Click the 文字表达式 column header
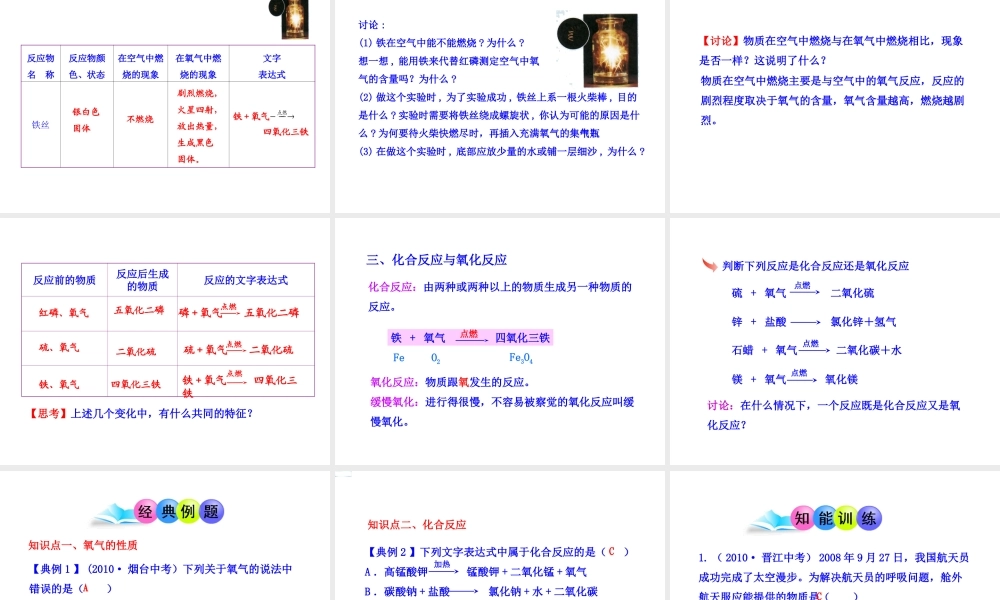Image resolution: width=1000 pixels, height=600 pixels. click(x=272, y=66)
